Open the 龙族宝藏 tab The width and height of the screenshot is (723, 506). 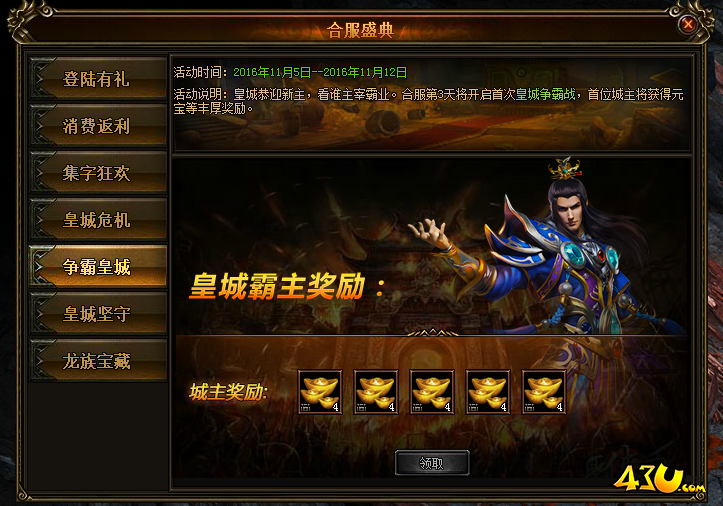pyautogui.click(x=98, y=361)
